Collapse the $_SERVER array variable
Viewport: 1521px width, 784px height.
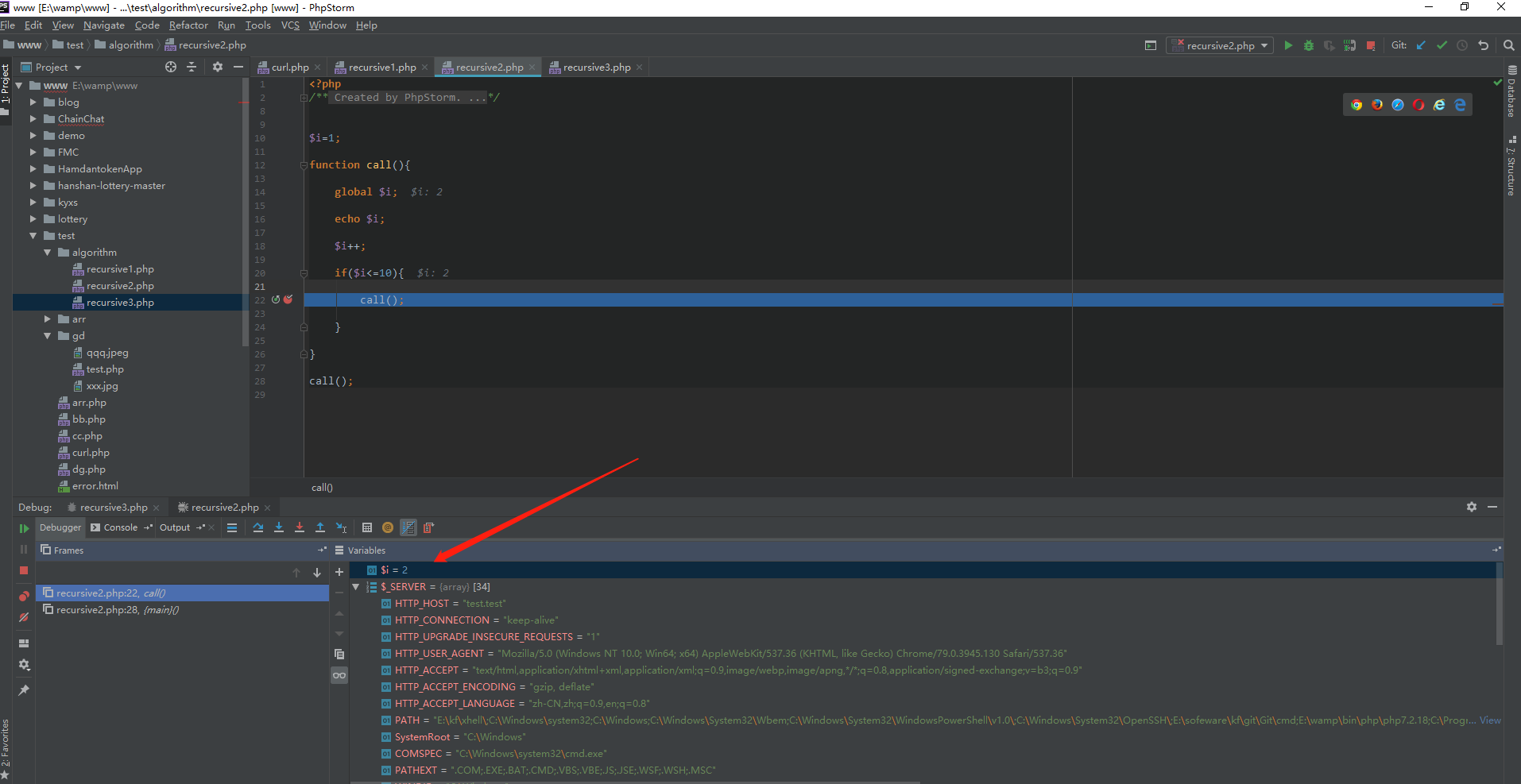[x=356, y=587]
